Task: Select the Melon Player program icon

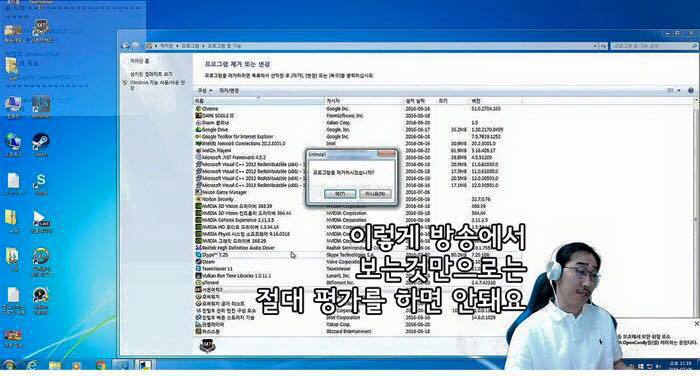Action: coord(199,150)
